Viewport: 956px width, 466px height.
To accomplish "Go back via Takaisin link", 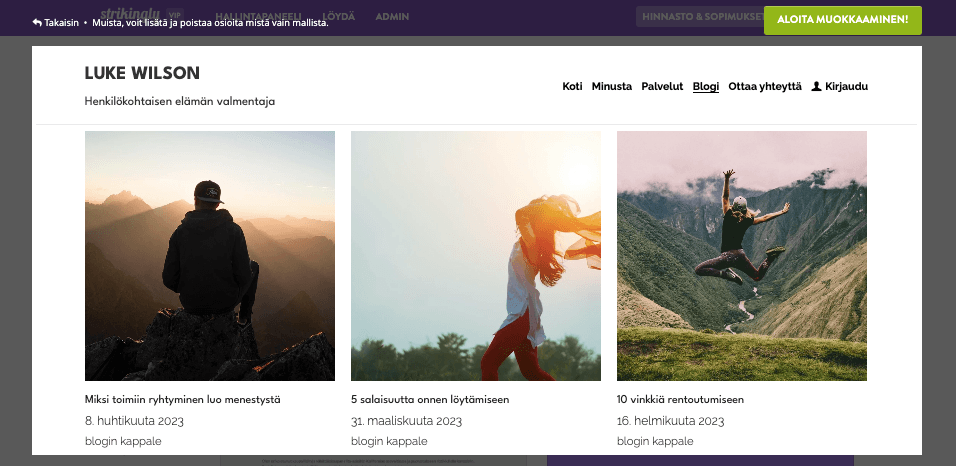I will pyautogui.click(x=56, y=23).
